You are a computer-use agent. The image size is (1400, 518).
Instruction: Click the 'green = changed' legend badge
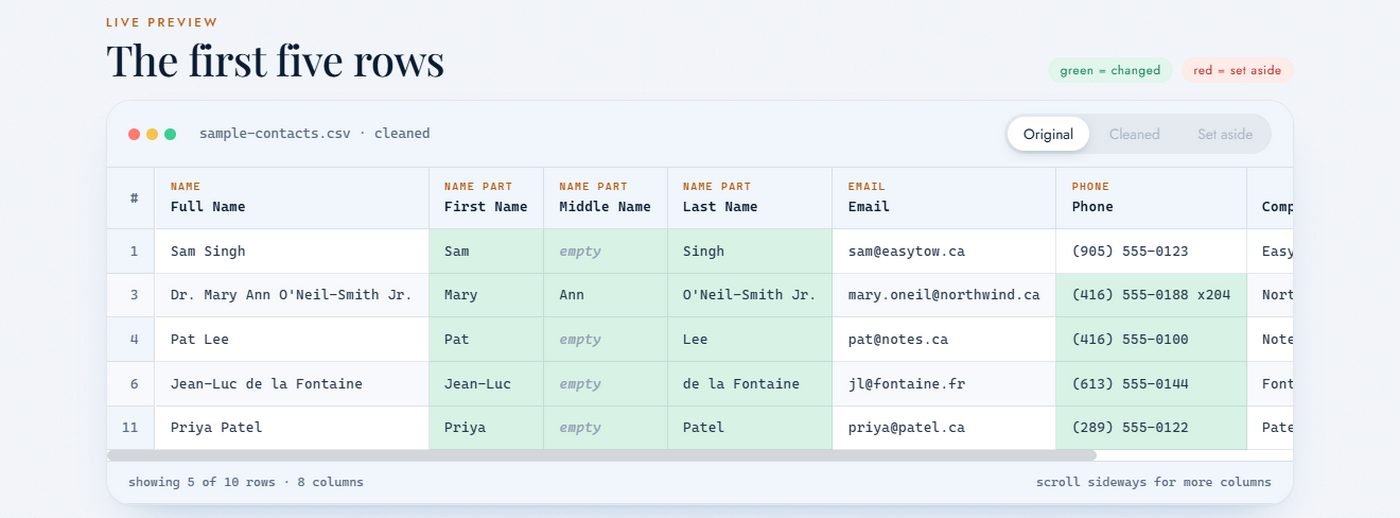[x=1110, y=70]
